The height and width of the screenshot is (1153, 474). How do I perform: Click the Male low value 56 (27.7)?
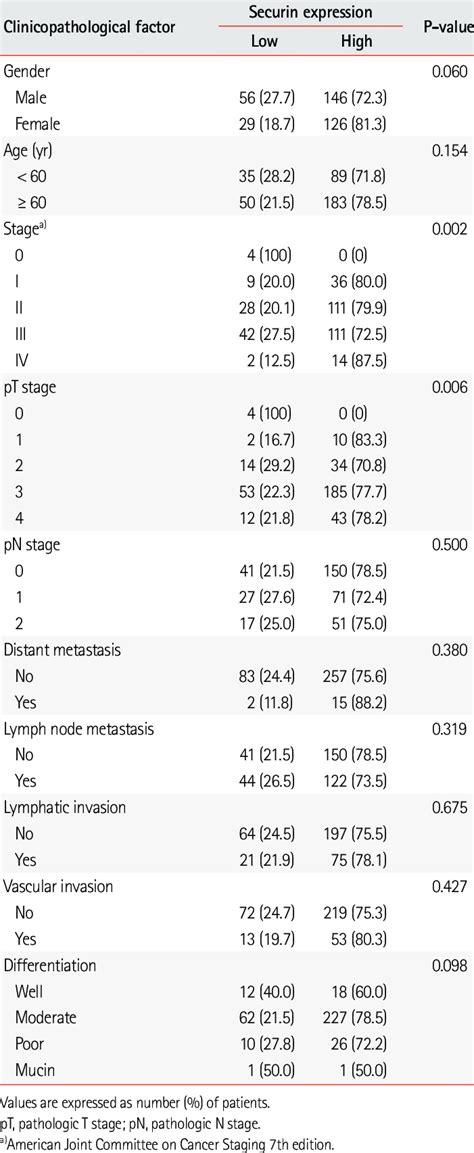coord(265,96)
